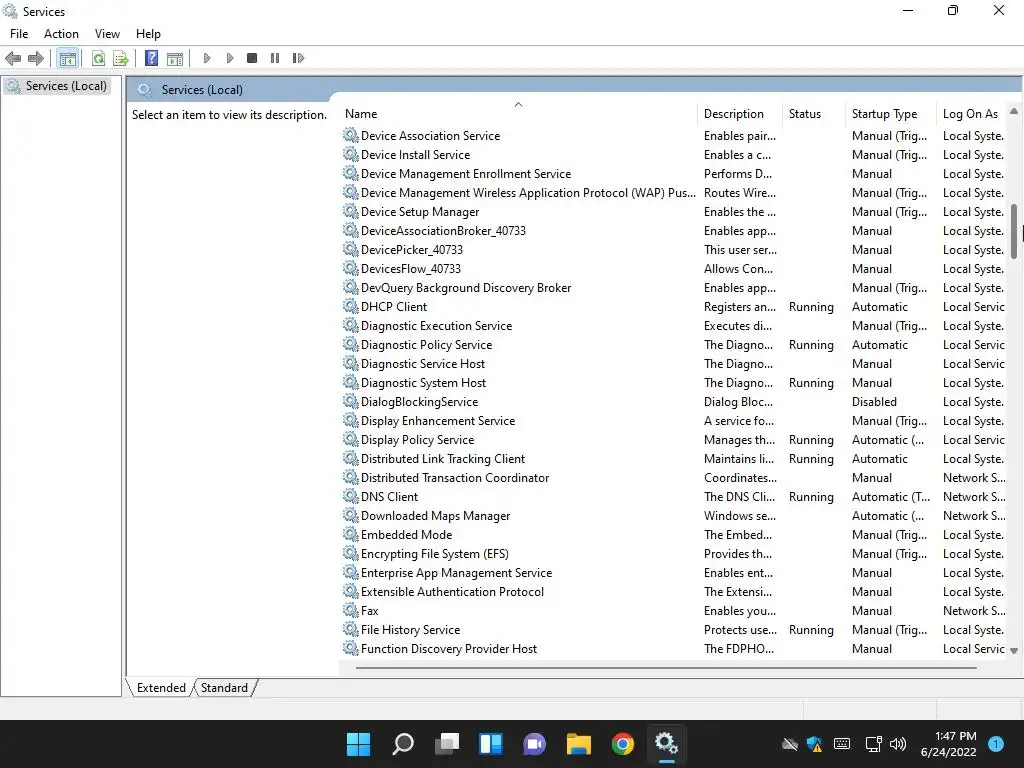Screen dimensions: 1024x768
Task: Toggle Show/Hide Action Pane toolbar icon
Action: coord(175,58)
